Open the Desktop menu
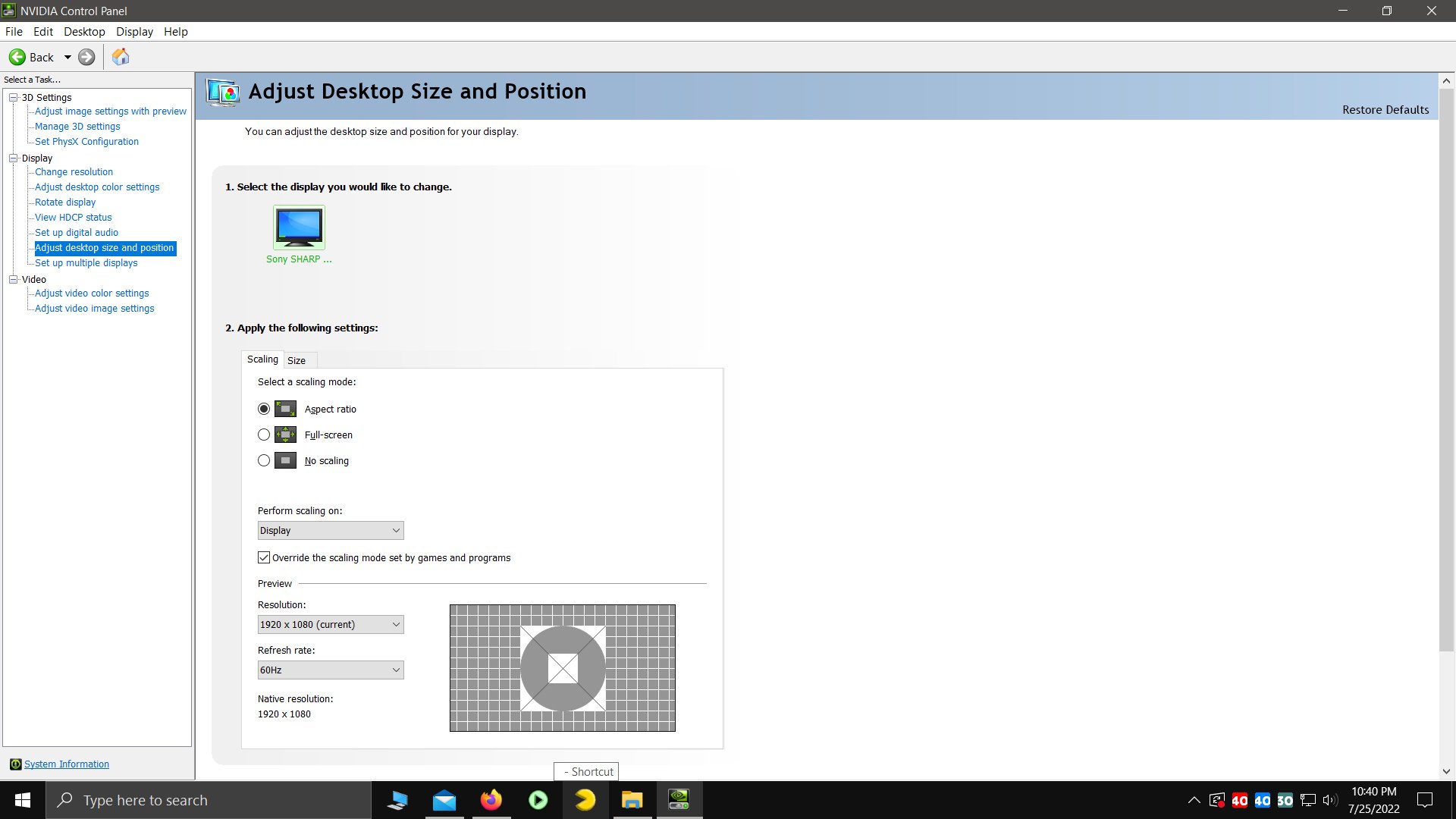The image size is (1456, 819). click(x=84, y=31)
